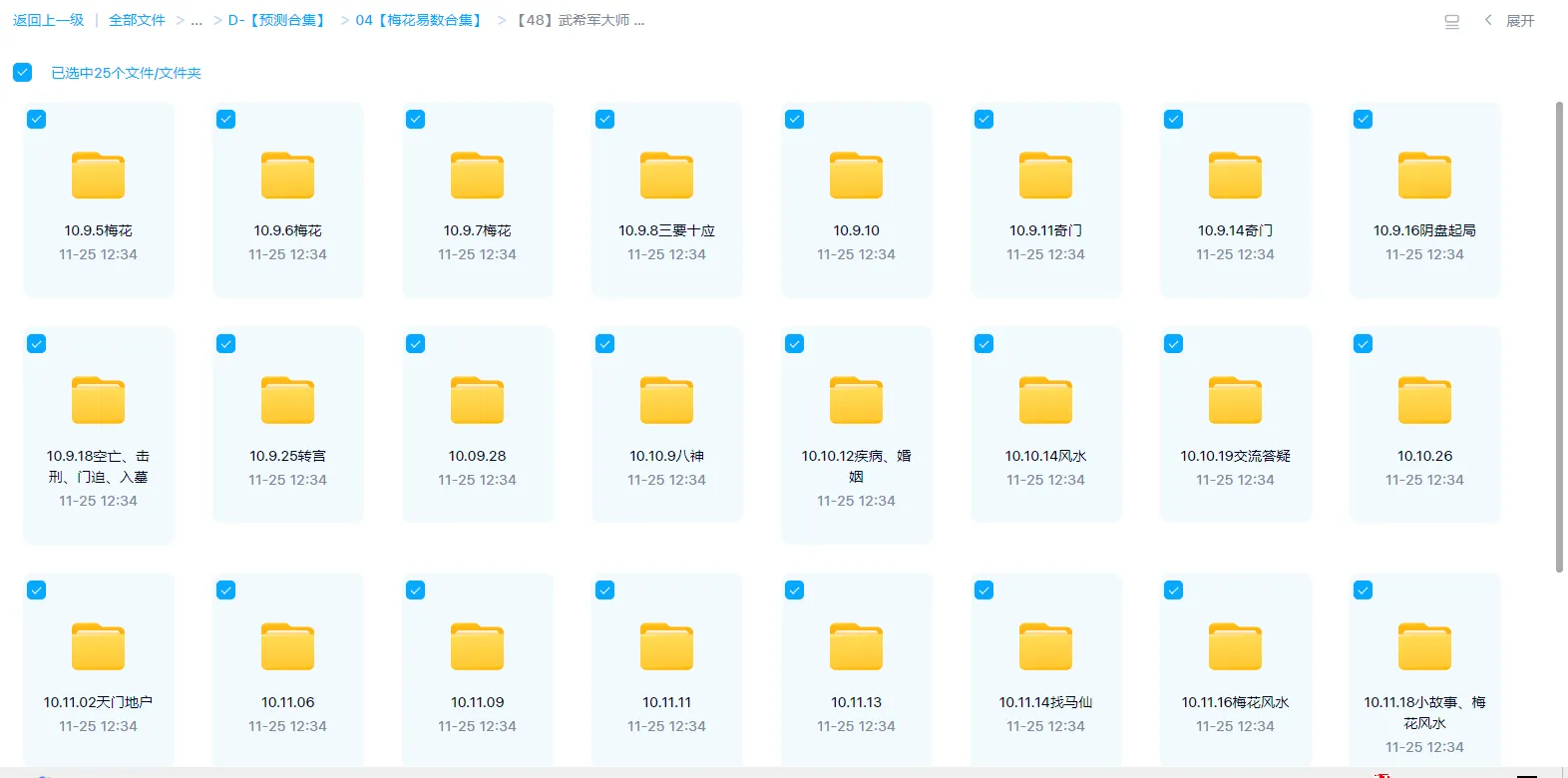This screenshot has height=778, width=1568.
Task: Open the 10.10.9八神 folder icon
Action: tap(666, 401)
